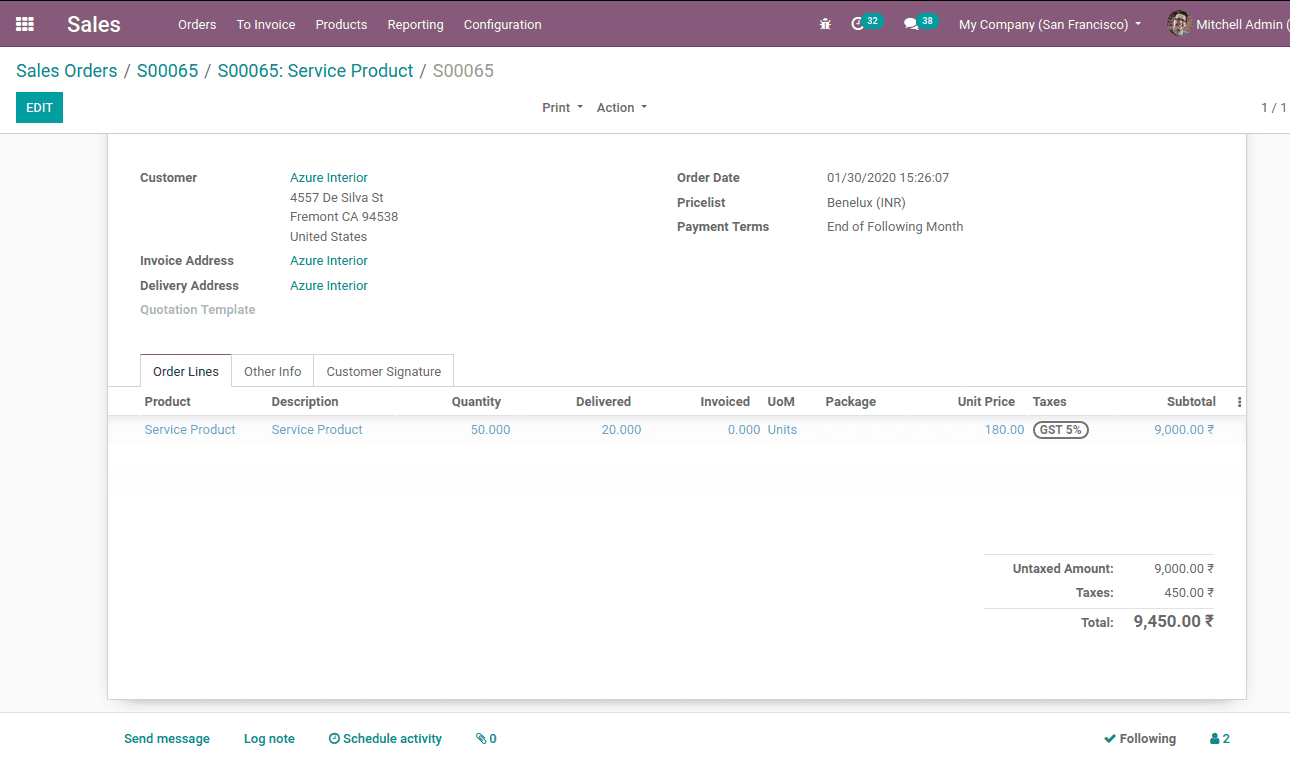Click invoiced value 0.000
Viewport: 1290px width, 765px height.
(x=744, y=430)
